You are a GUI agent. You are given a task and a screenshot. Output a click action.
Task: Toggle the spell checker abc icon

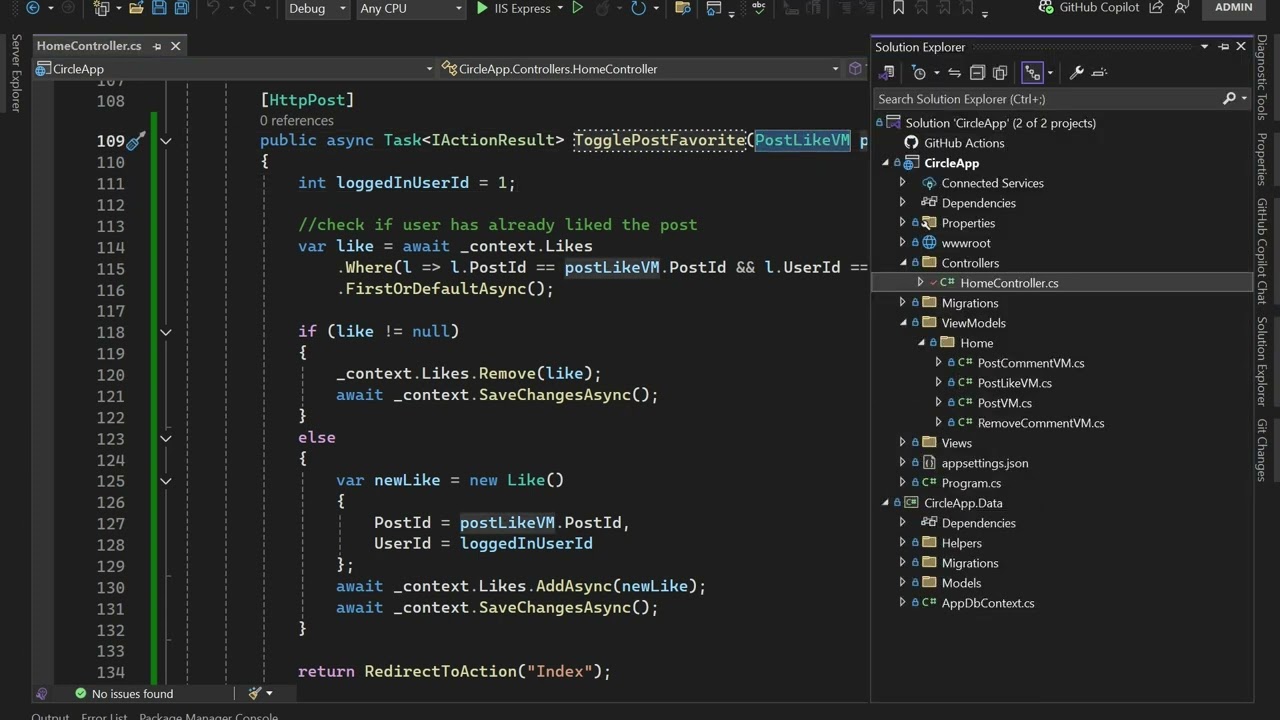(x=758, y=8)
